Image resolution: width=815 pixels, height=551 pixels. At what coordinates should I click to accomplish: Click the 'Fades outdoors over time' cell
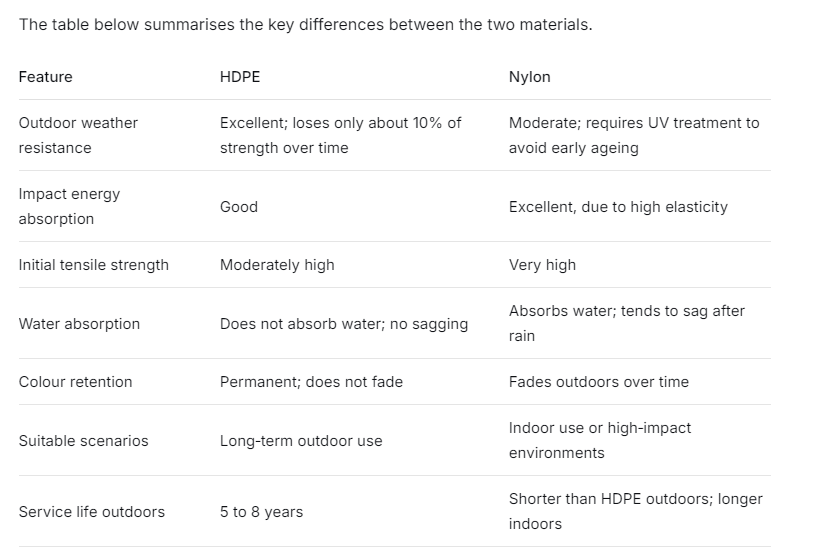pyautogui.click(x=598, y=382)
